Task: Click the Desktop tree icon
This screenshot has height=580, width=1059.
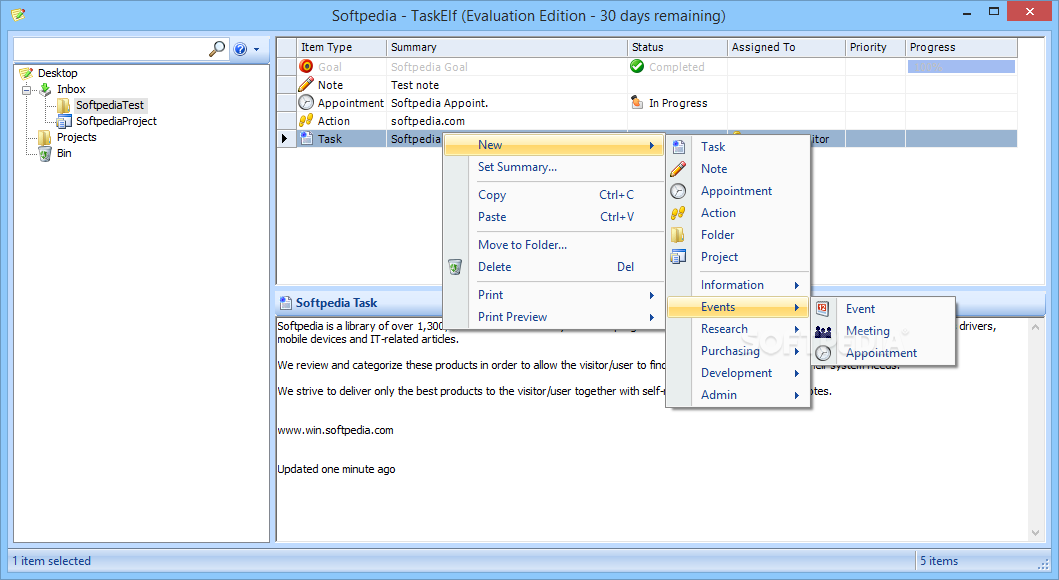Action: click(x=26, y=73)
